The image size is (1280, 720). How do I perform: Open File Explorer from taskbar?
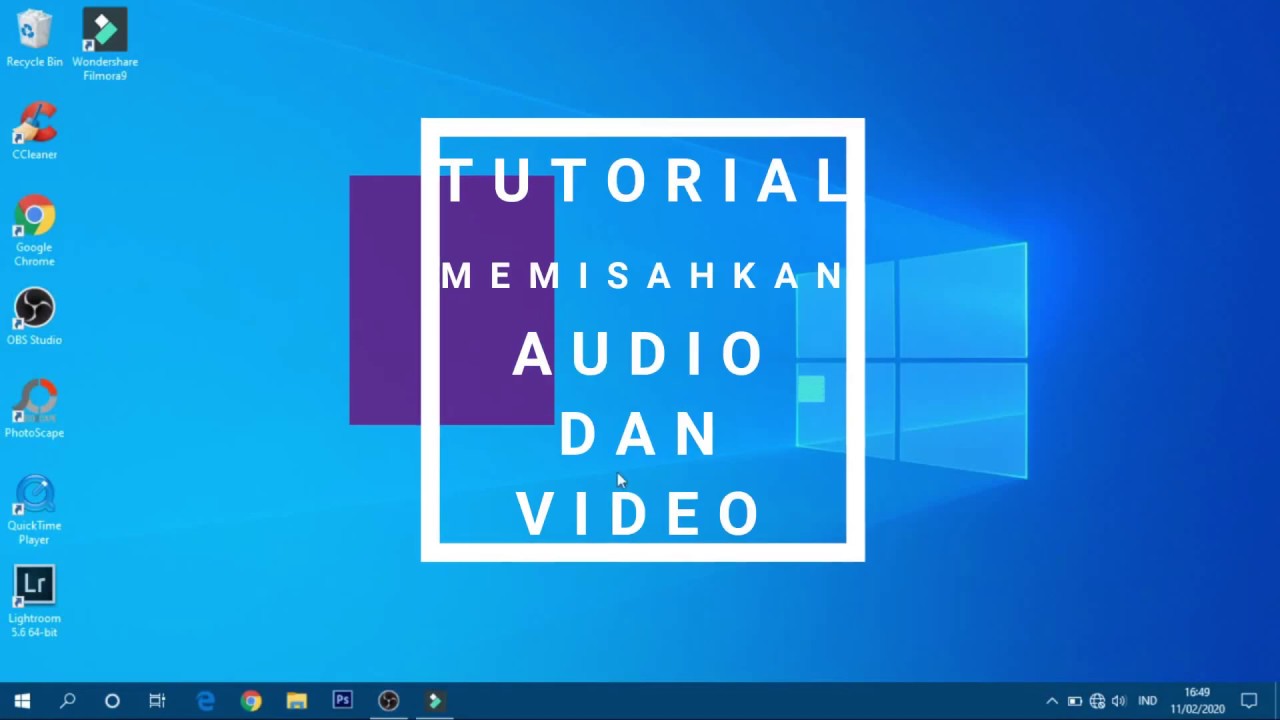(x=297, y=701)
